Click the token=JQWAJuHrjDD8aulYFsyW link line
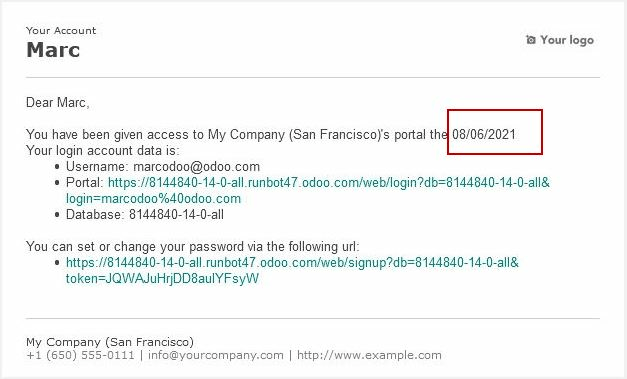Screen dimensions: 627x379 (162, 279)
